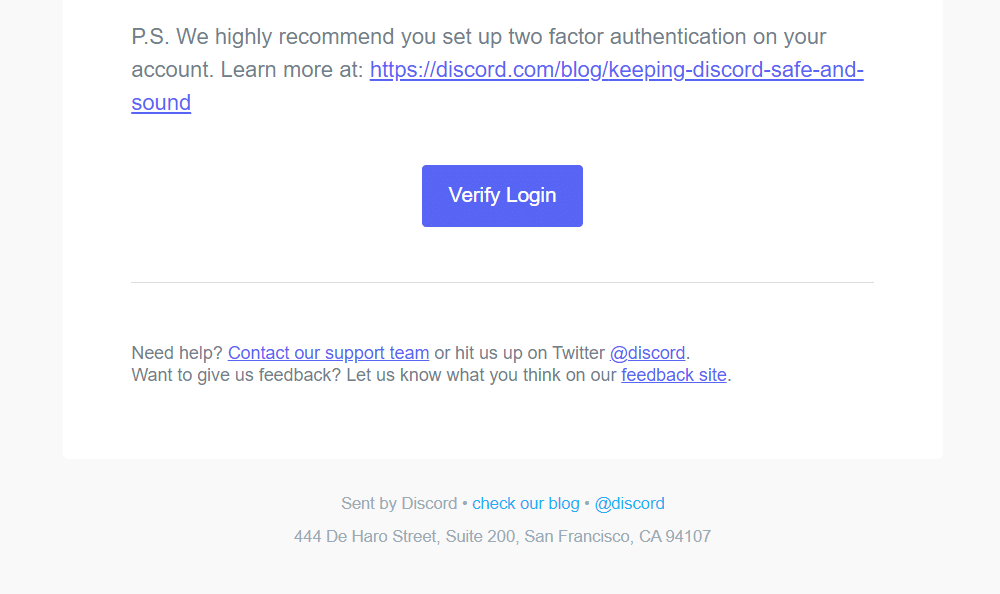Open the keeping-discord-safe-and-sound blog link
Screen dimensions: 1000x594
pyautogui.click(x=616, y=69)
